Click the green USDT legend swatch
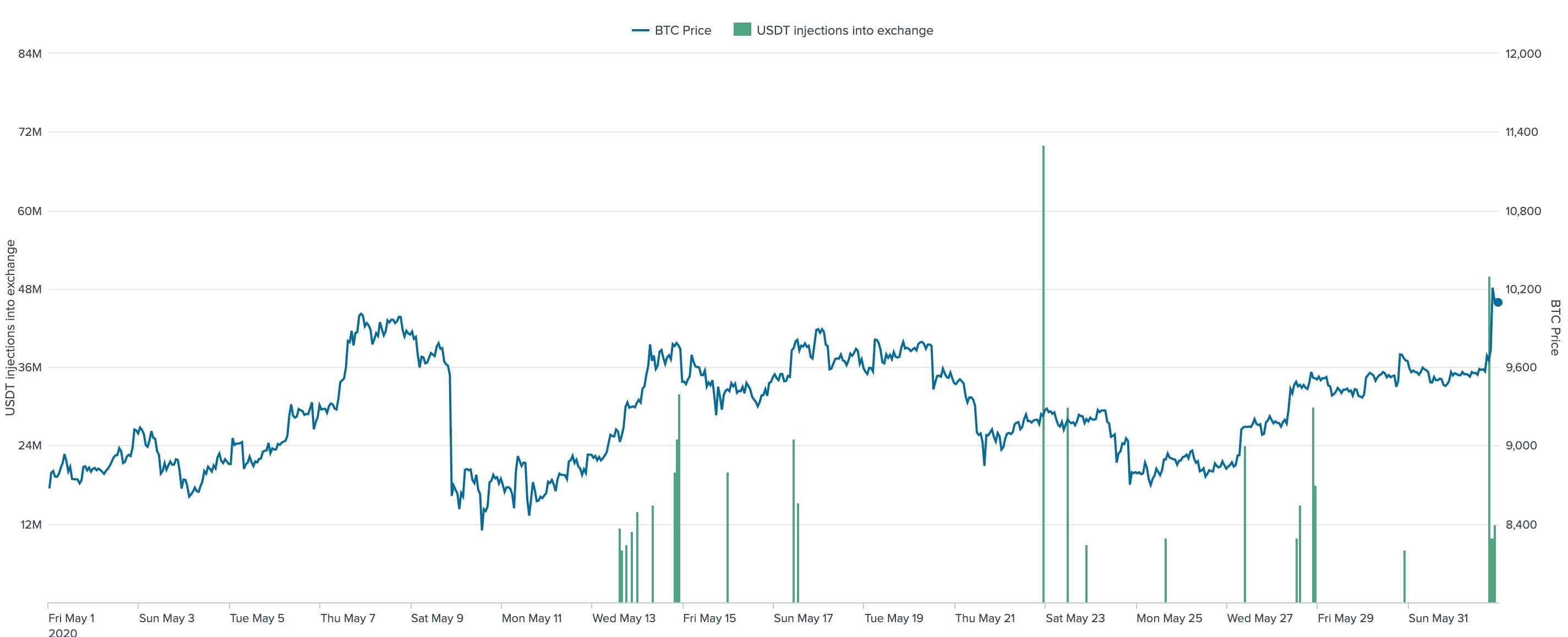Screen dimensions: 1568x637 coord(742,29)
